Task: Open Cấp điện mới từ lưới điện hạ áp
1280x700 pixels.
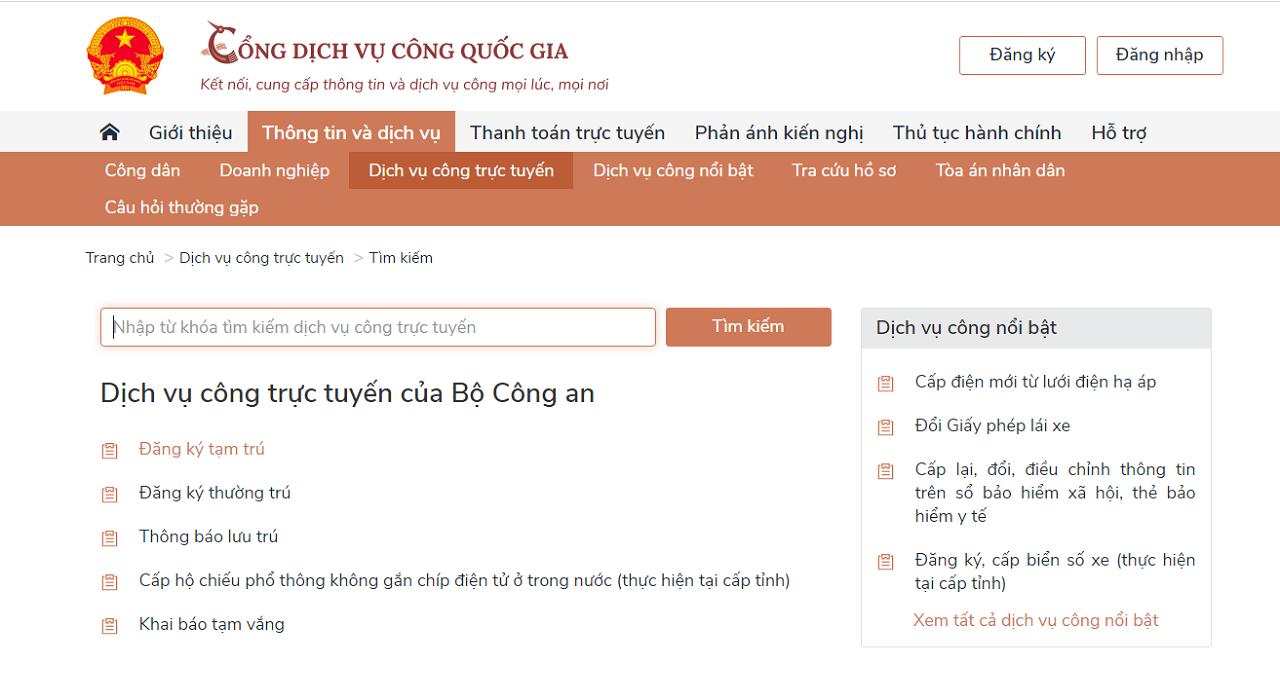Action: [1035, 382]
